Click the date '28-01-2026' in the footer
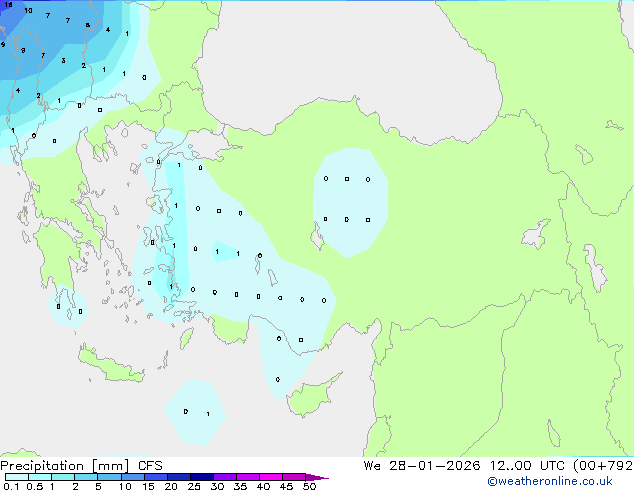 [x=435, y=465]
